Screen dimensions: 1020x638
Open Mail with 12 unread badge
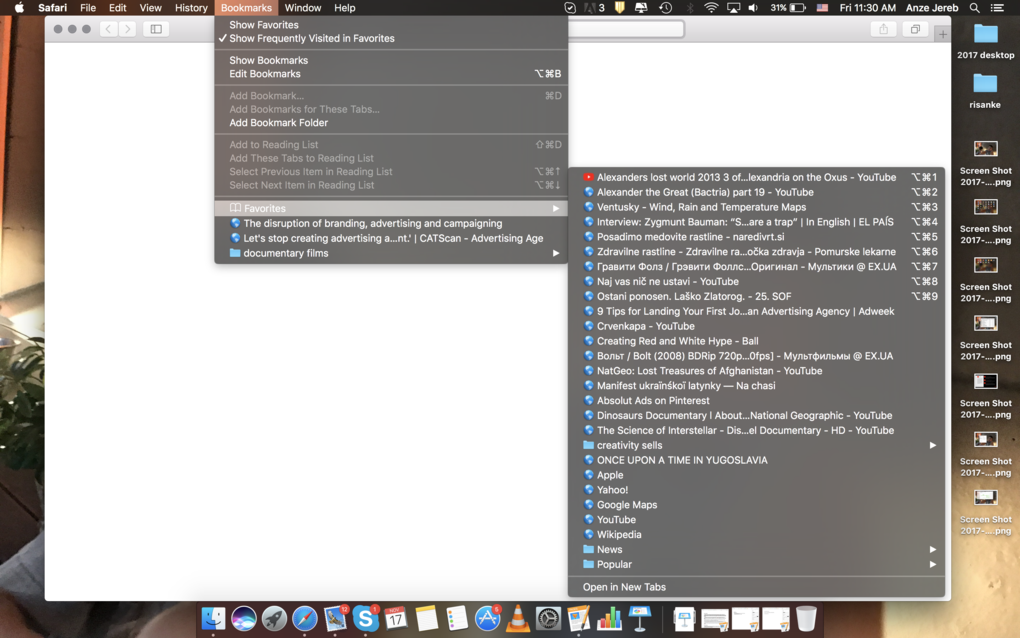pyautogui.click(x=335, y=618)
